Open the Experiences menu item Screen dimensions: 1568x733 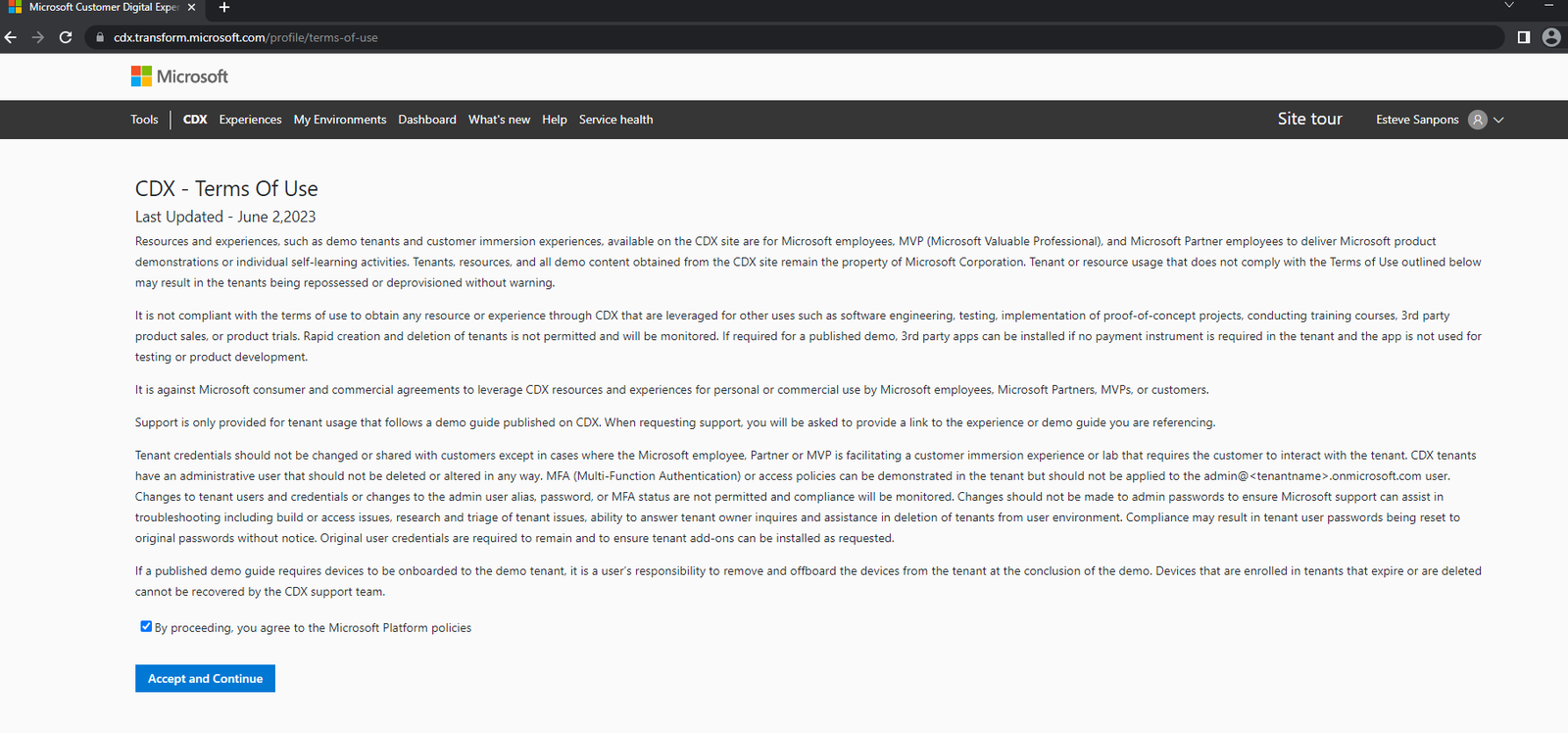click(x=250, y=120)
